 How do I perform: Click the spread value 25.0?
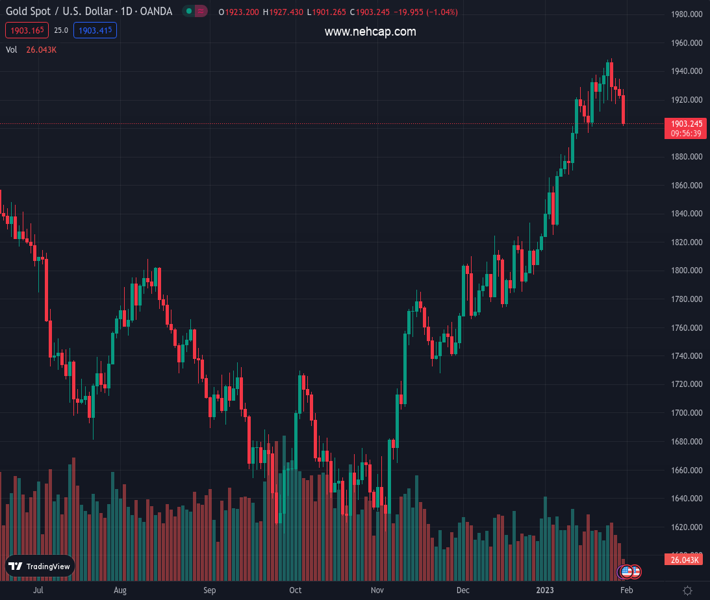coord(60,31)
